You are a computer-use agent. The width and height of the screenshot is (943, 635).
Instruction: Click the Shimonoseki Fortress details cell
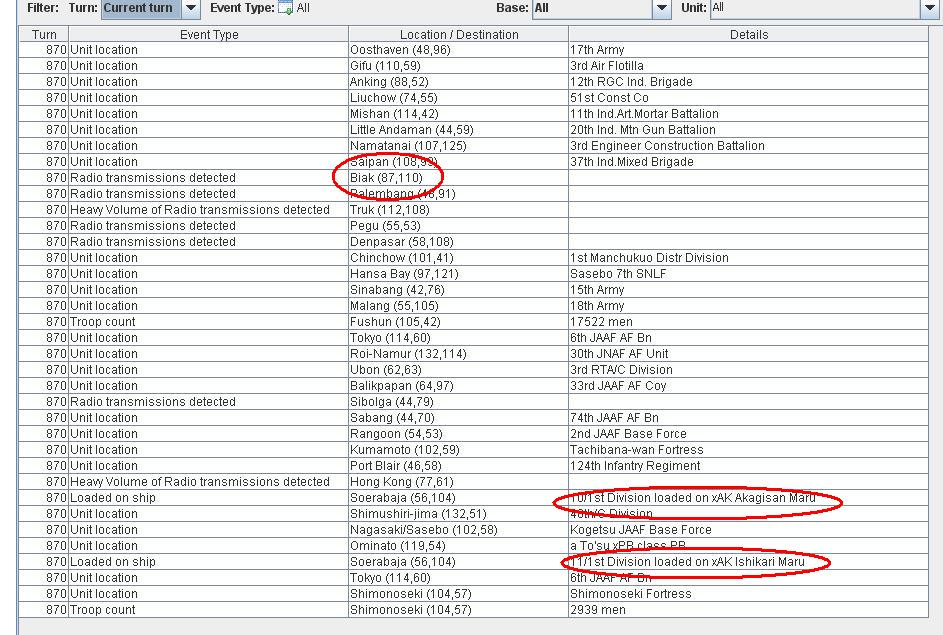click(748, 594)
